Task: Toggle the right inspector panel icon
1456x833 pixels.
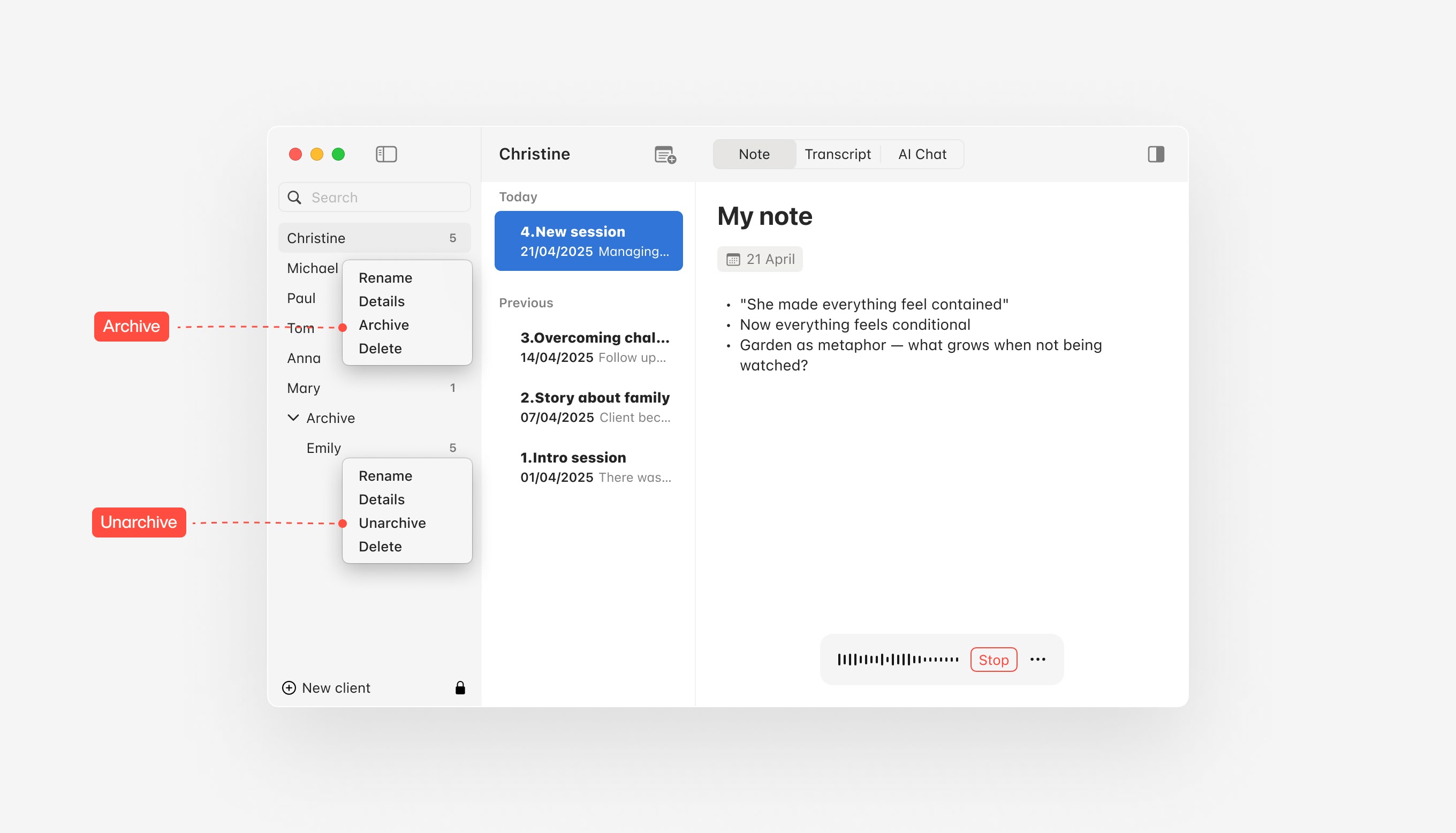Action: tap(1155, 154)
